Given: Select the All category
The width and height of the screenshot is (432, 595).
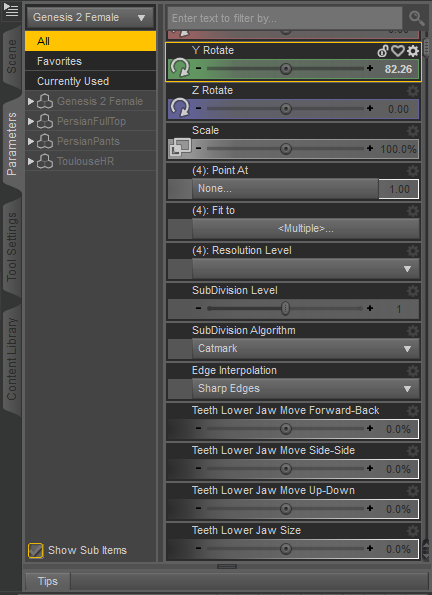Looking at the screenshot, I should pyautogui.click(x=90, y=41).
